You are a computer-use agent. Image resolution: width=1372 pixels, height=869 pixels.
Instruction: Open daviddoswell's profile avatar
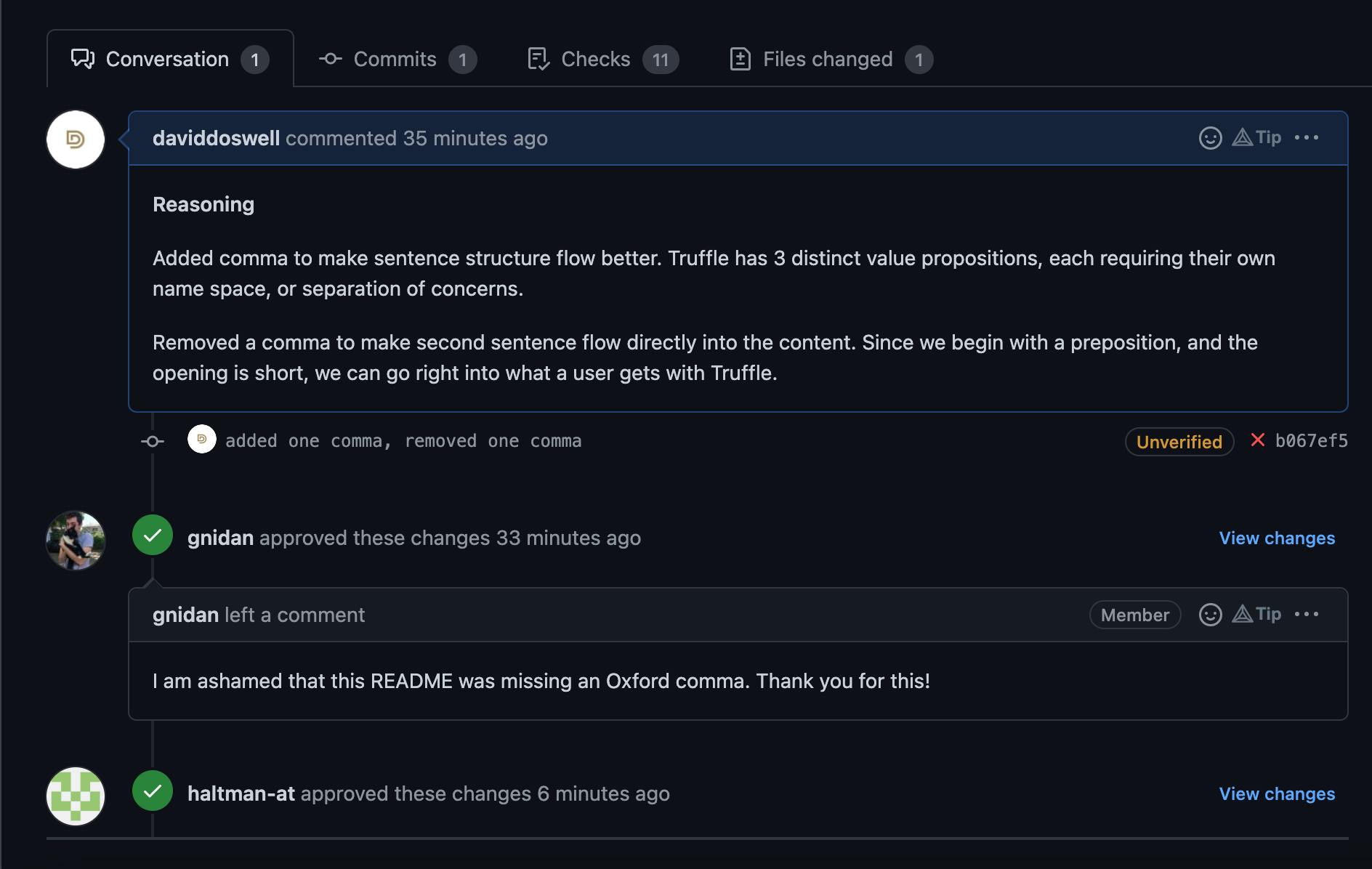(x=76, y=140)
